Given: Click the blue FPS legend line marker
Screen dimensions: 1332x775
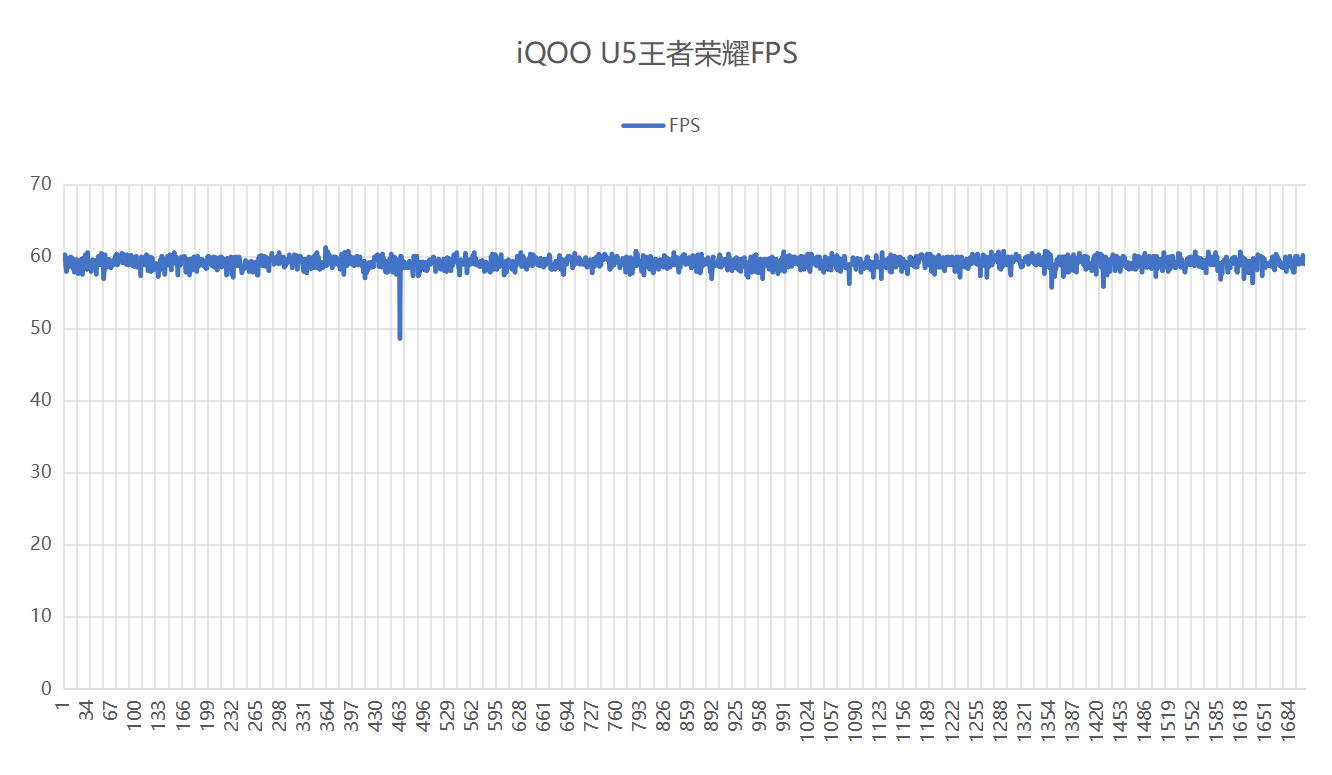Looking at the screenshot, I should click(642, 125).
